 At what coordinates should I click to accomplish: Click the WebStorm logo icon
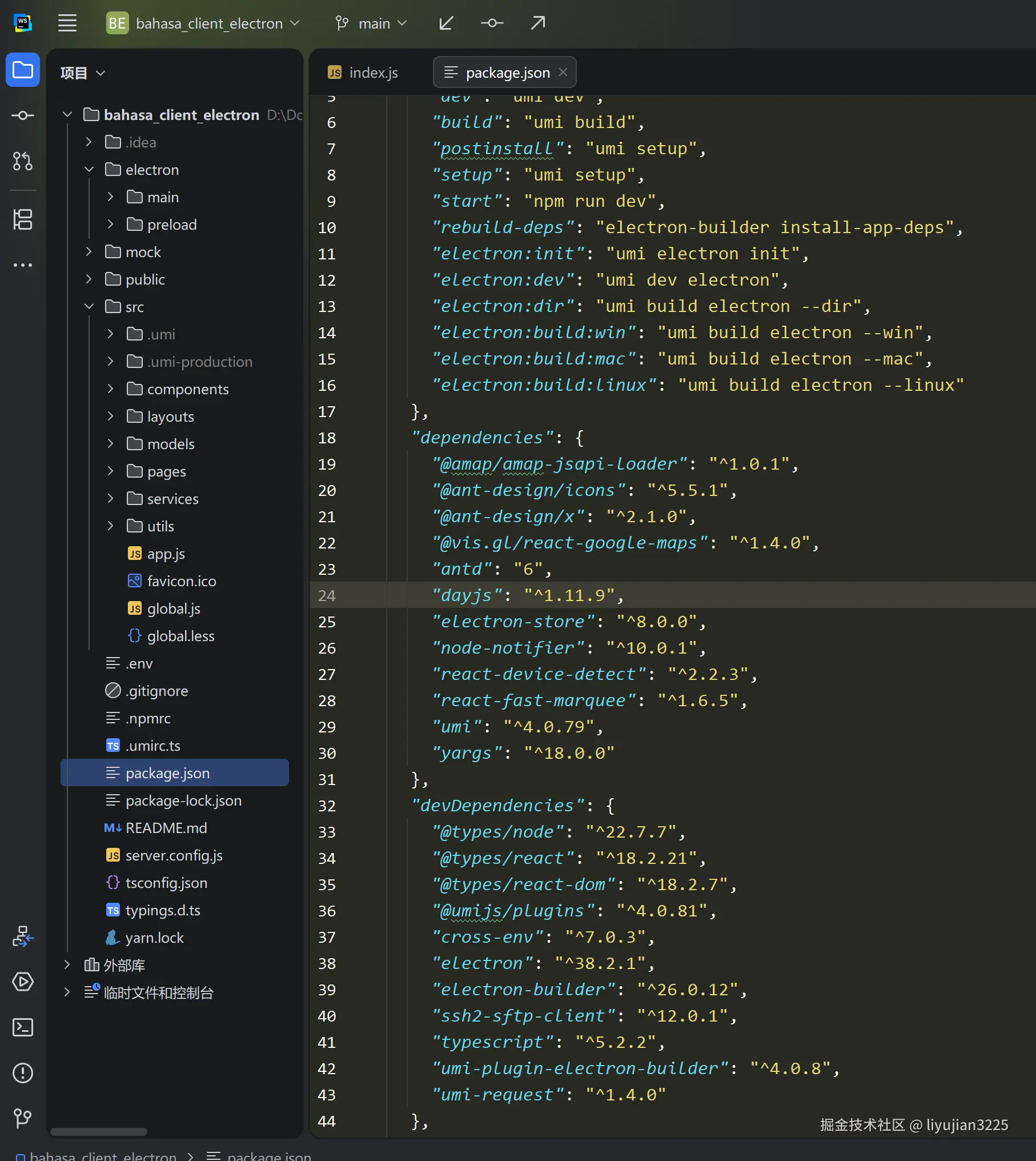point(23,23)
